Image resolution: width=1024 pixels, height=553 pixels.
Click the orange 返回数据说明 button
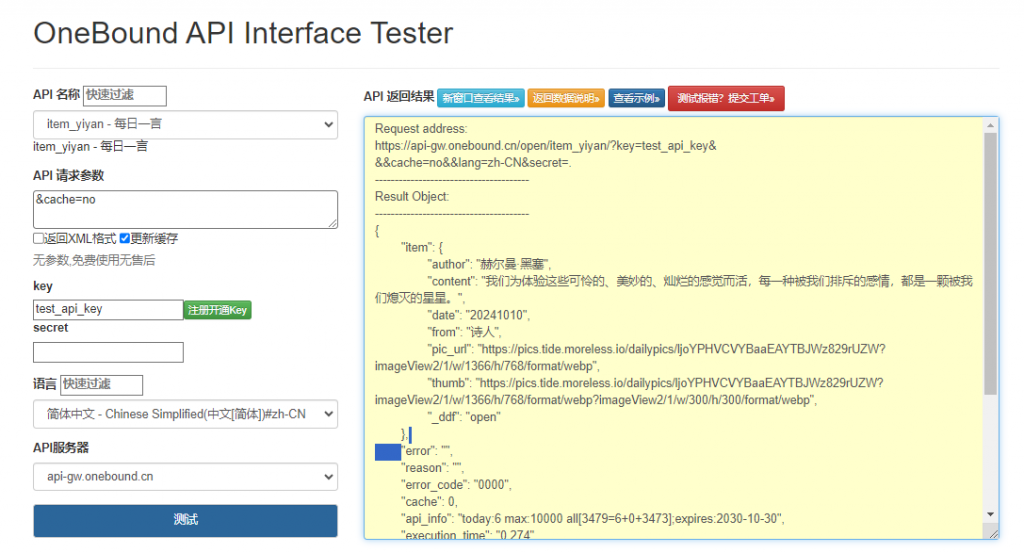(x=566, y=98)
